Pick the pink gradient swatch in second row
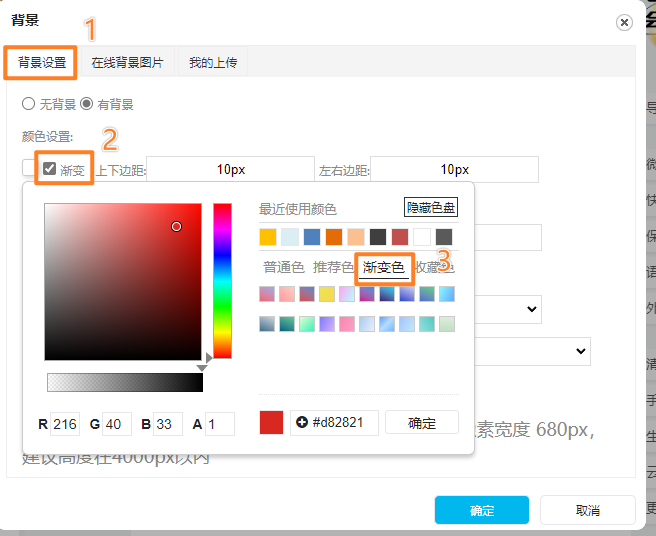Image resolution: width=656 pixels, height=536 pixels. pyautogui.click(x=347, y=324)
